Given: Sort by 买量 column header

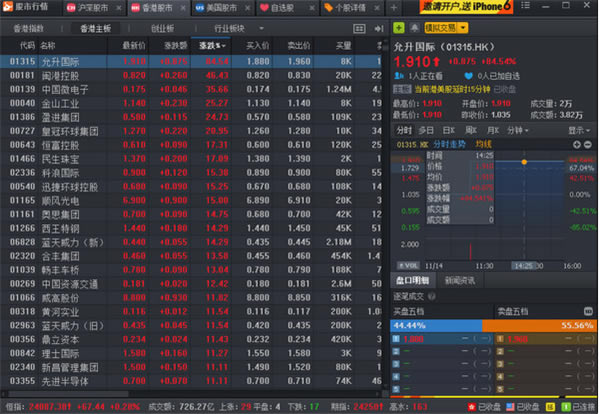Looking at the screenshot, I should point(343,46).
